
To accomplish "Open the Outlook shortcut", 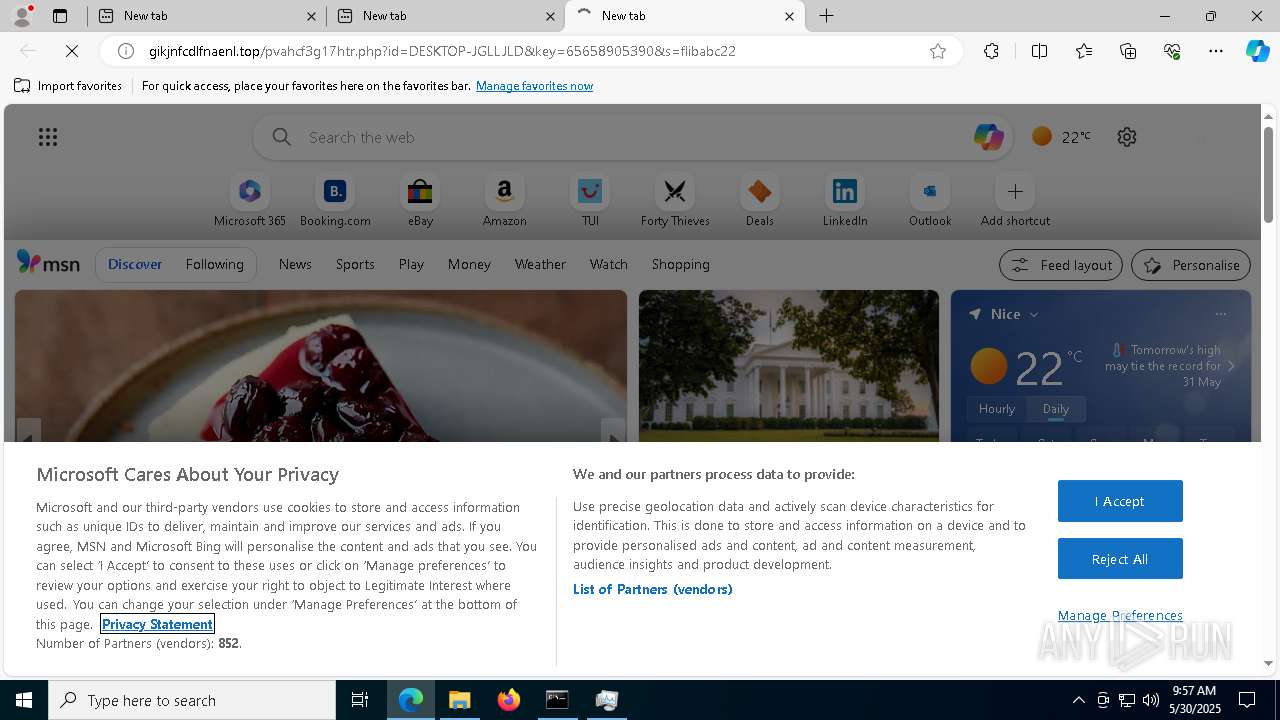I will point(930,201).
